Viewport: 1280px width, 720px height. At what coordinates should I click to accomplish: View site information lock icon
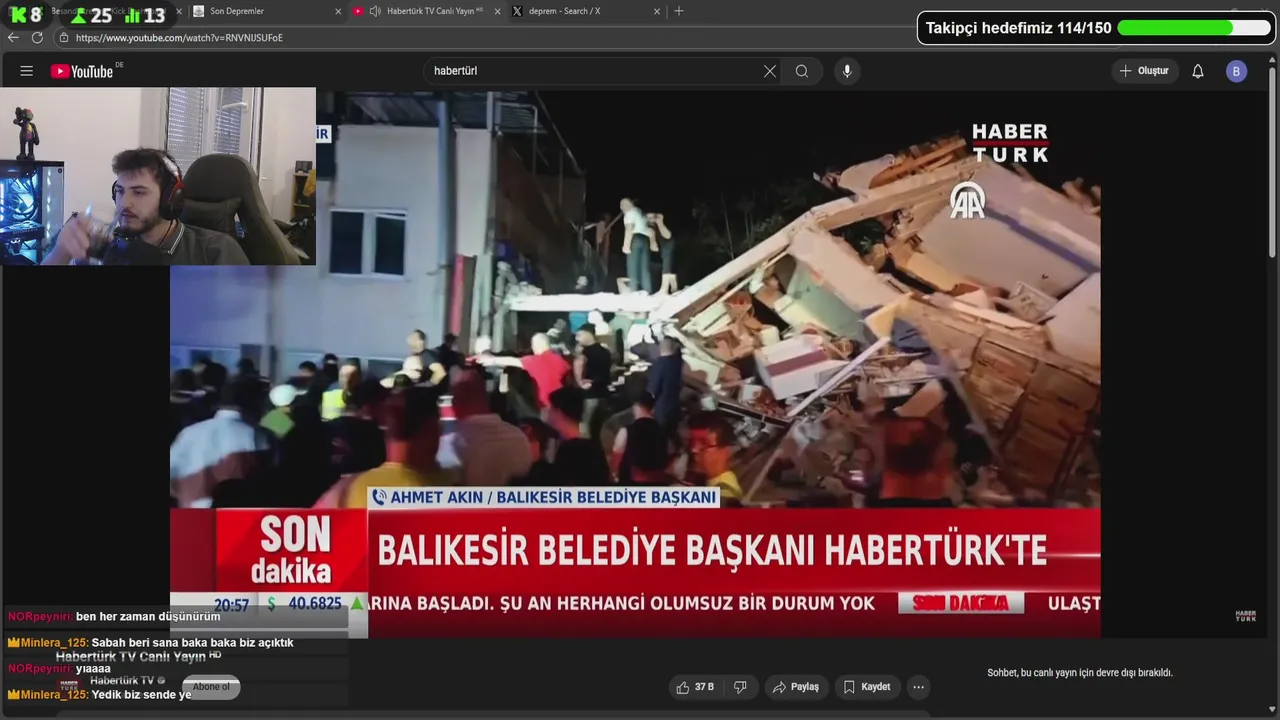[x=63, y=37]
